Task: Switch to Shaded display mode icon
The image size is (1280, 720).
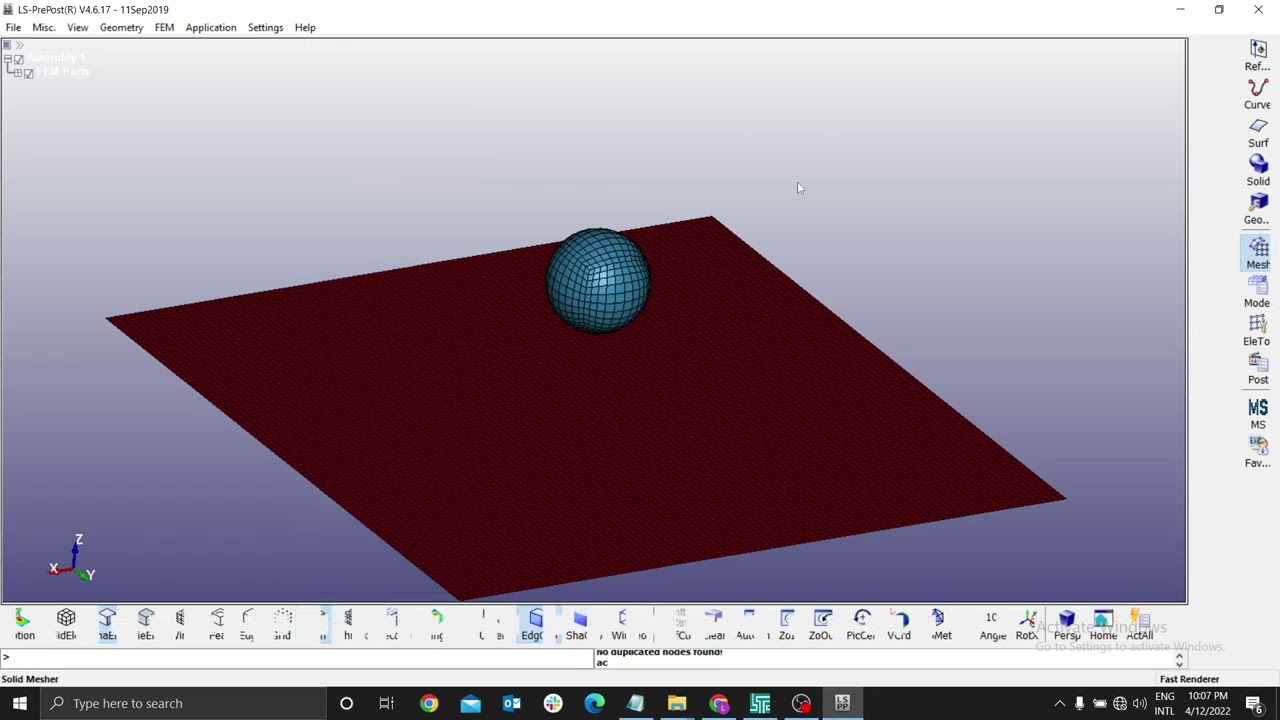Action: point(579,625)
